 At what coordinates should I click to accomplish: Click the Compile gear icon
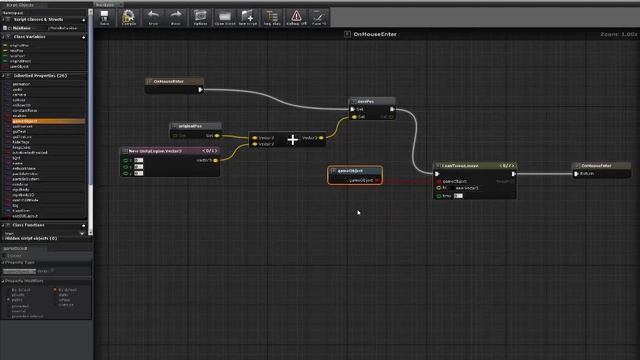click(128, 18)
